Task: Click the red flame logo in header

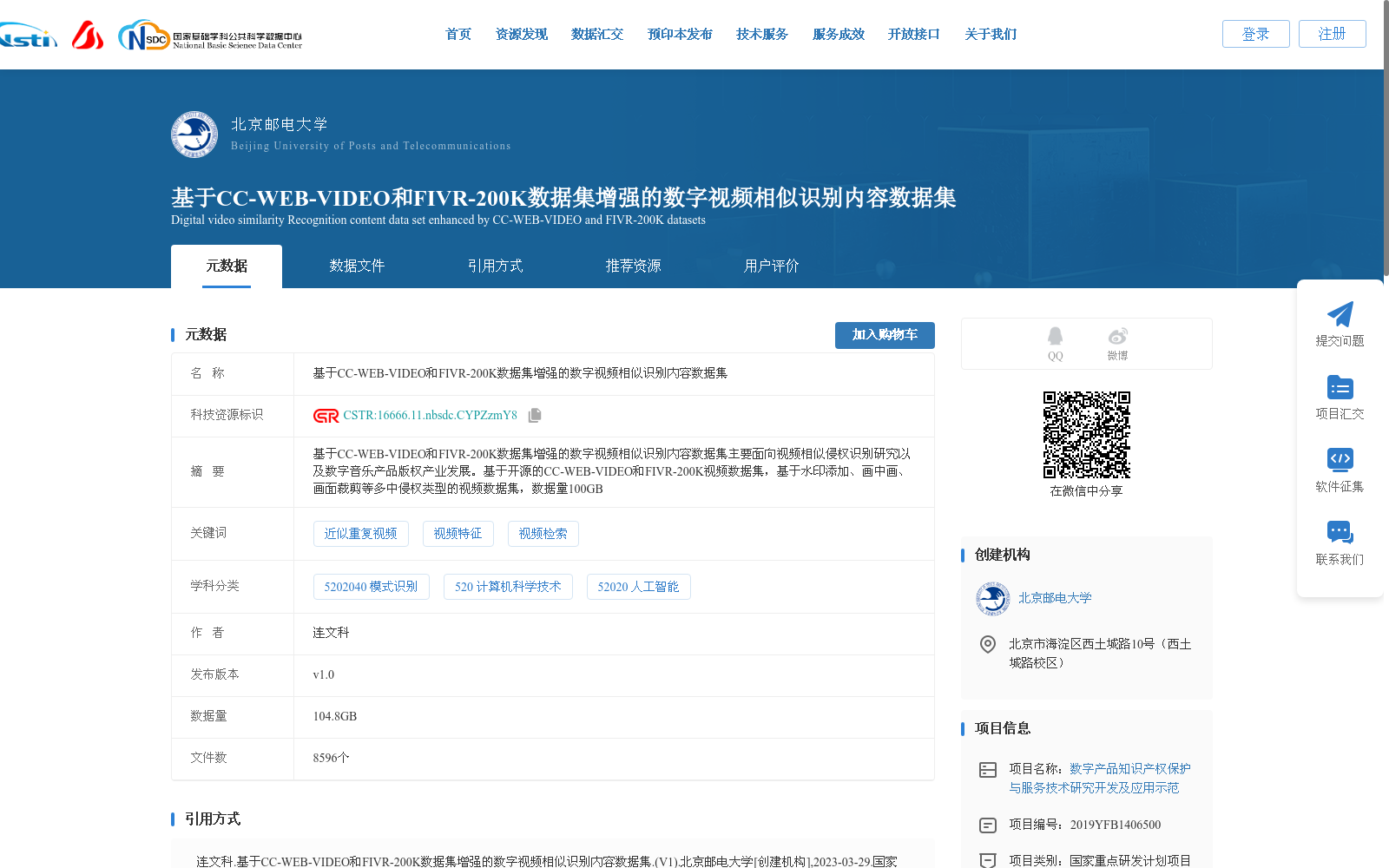Action: tap(88, 35)
